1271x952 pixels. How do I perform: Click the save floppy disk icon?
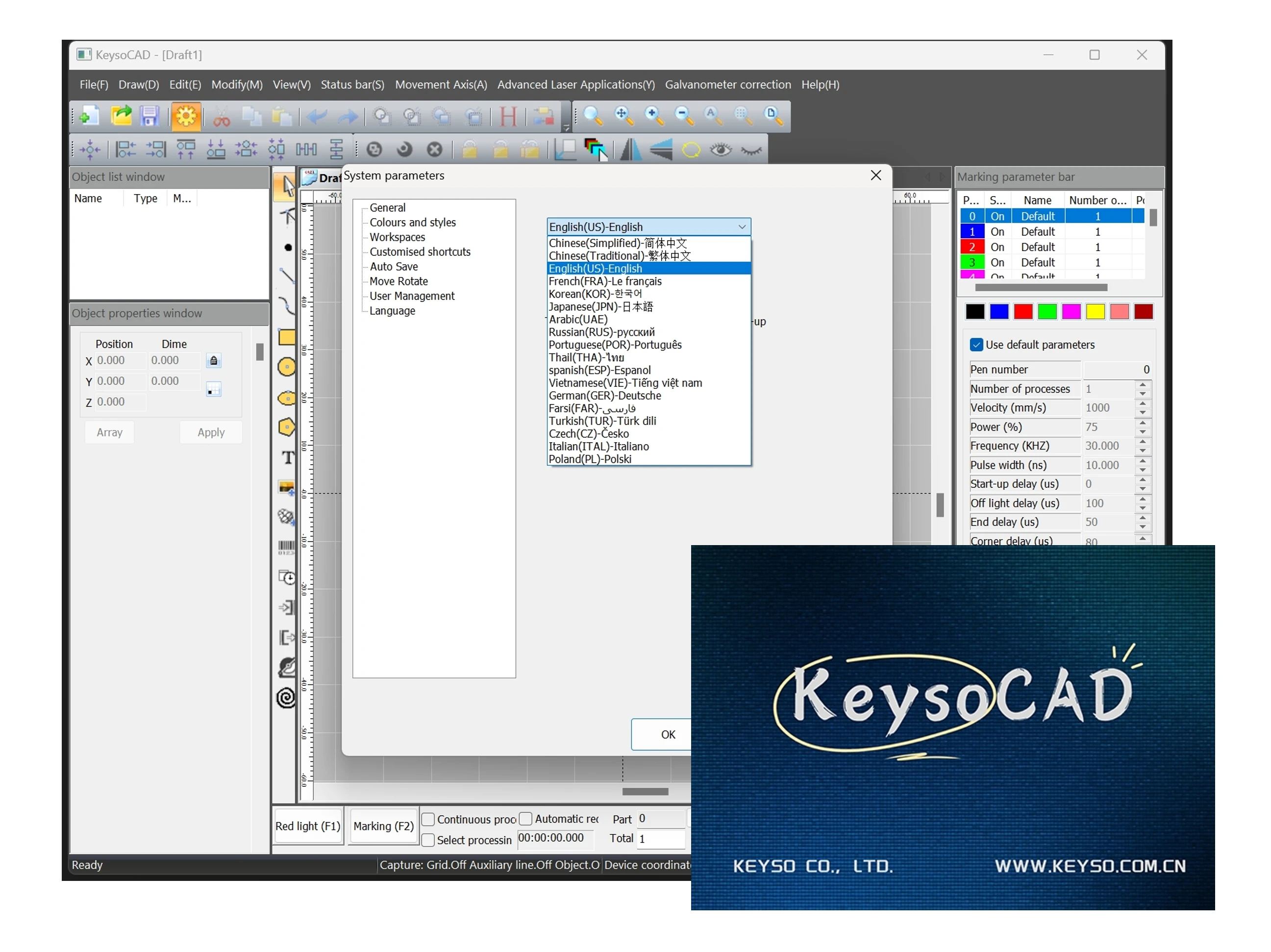[x=150, y=117]
